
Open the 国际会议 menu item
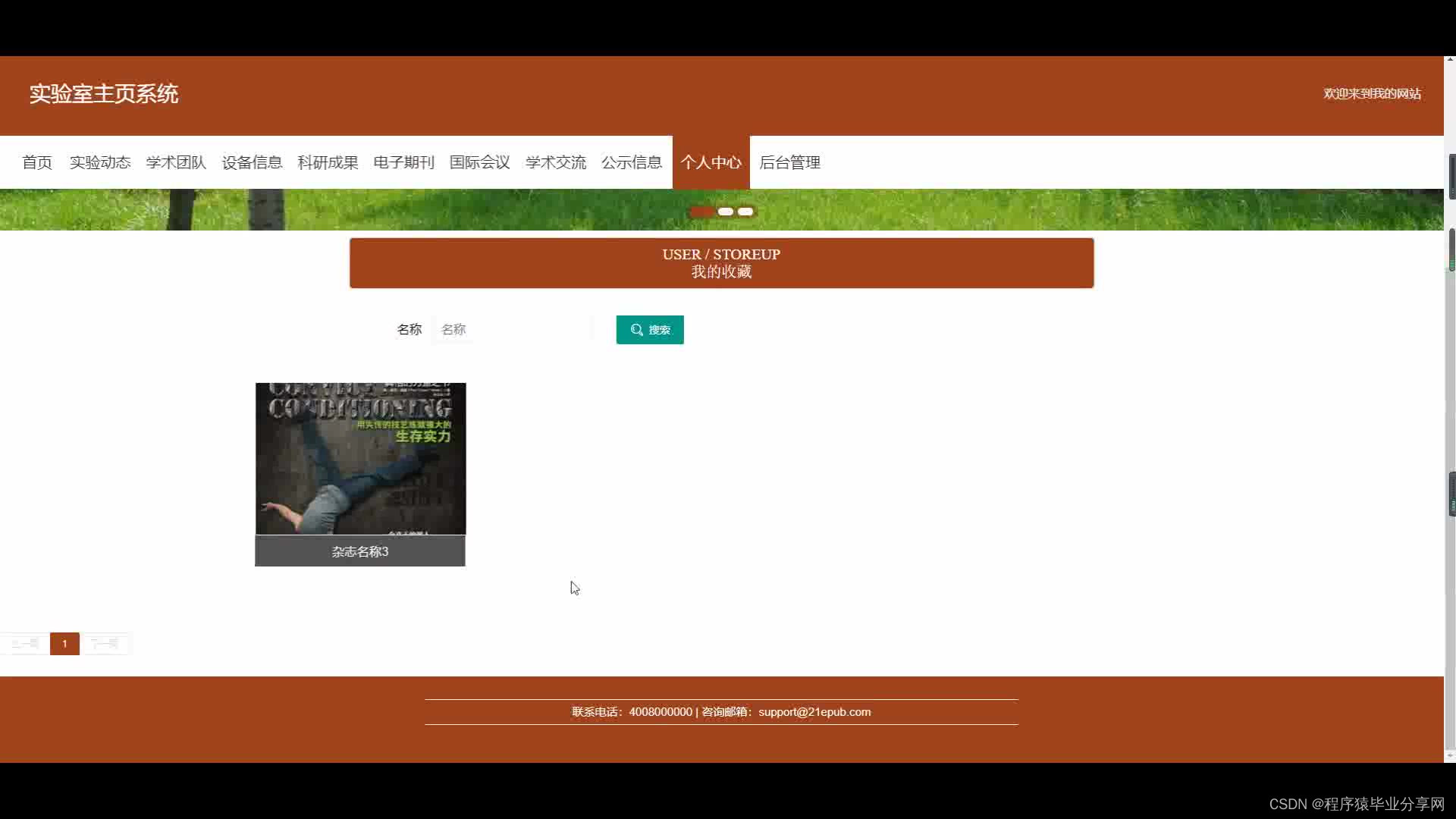(479, 162)
